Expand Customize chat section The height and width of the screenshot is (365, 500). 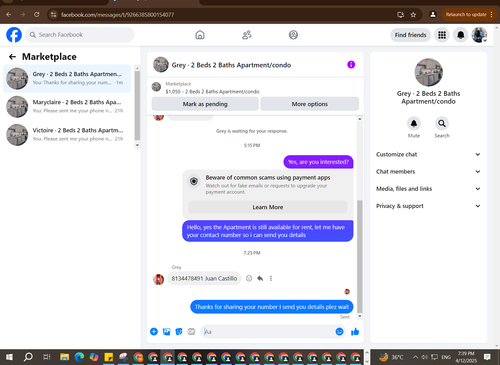[x=428, y=154]
